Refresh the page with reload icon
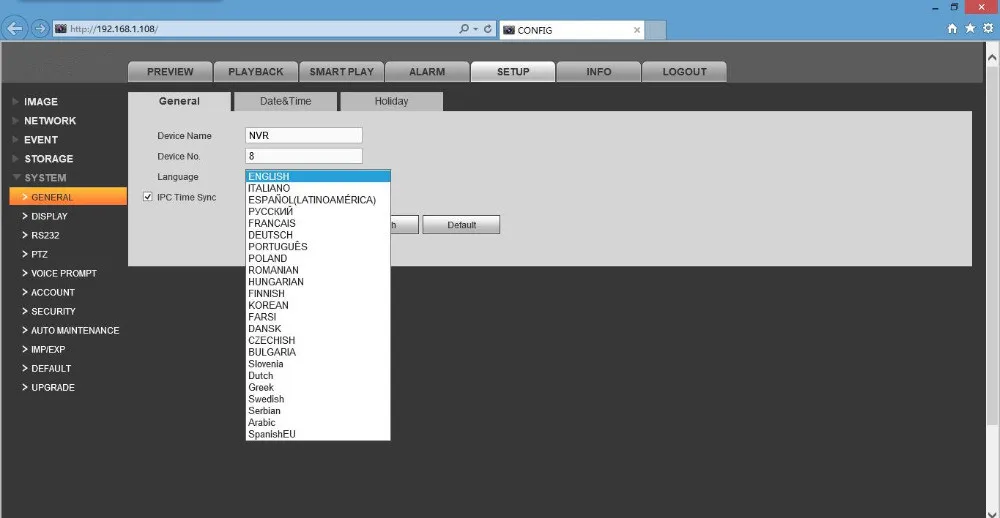Viewport: 1000px width, 518px height. pyautogui.click(x=488, y=29)
